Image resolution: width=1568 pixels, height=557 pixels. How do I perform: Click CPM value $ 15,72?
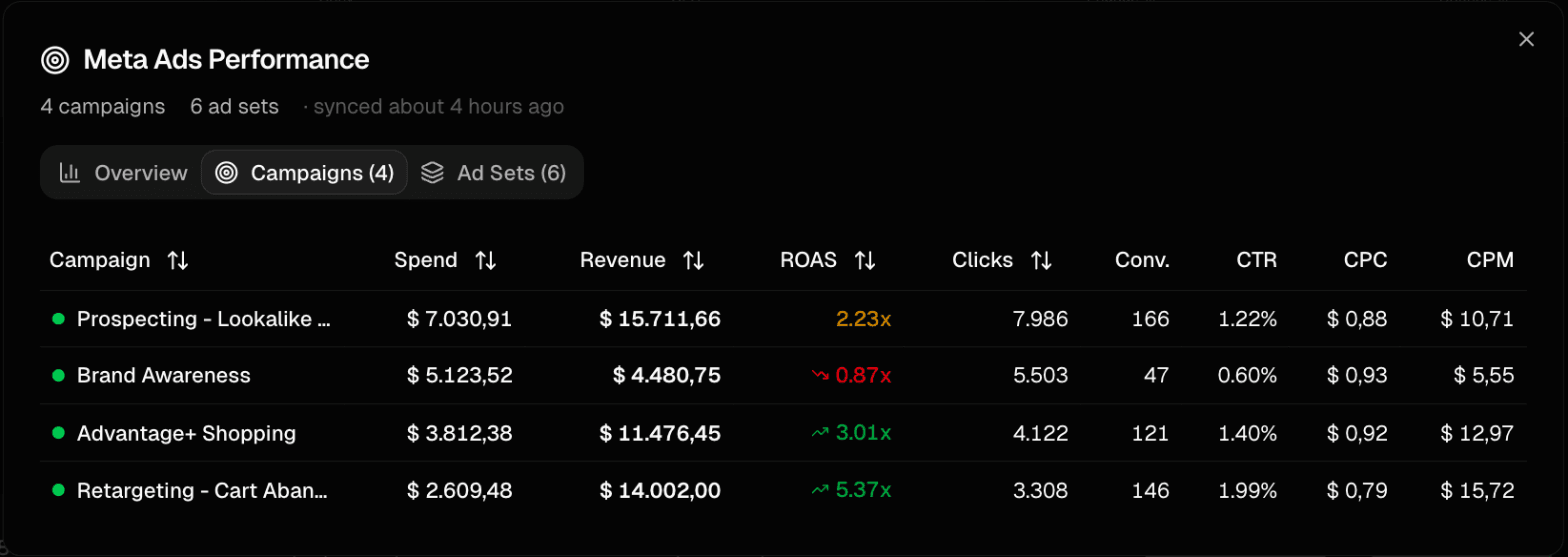tap(1478, 490)
